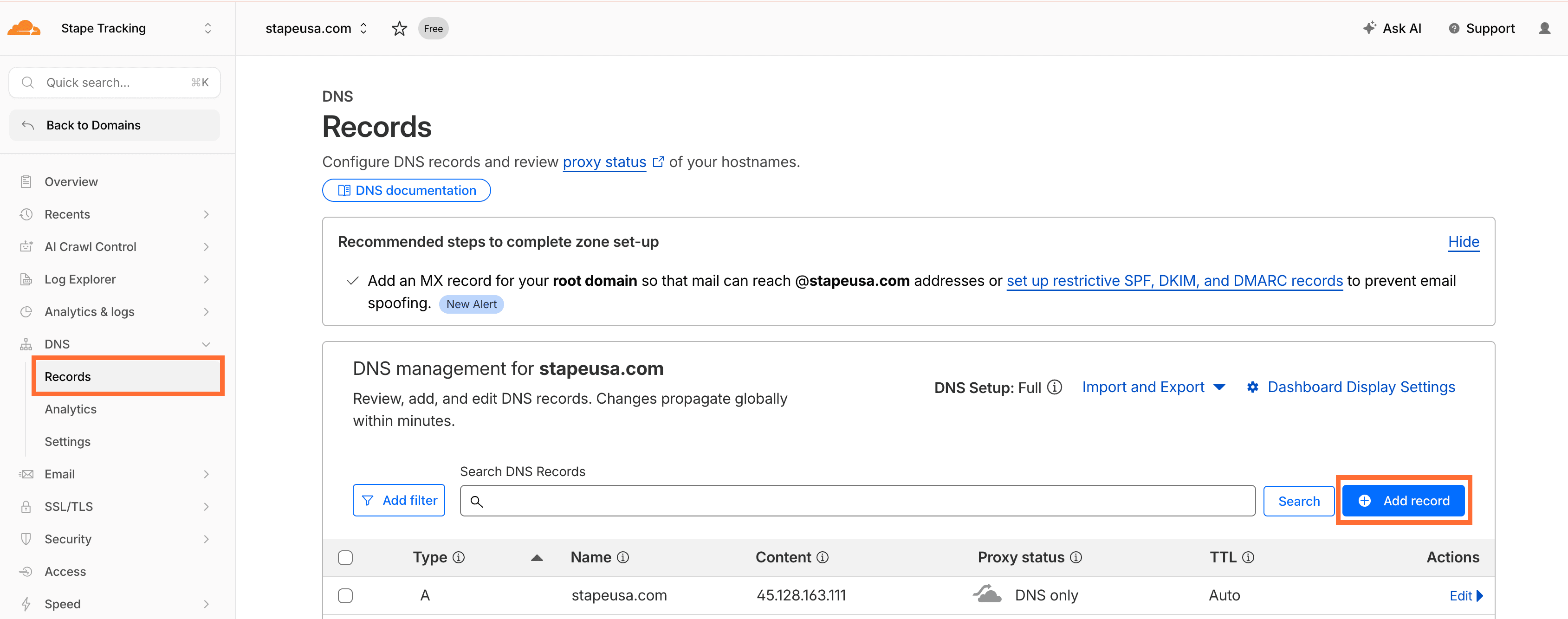This screenshot has width=1568, height=619.
Task: Open AI Crawl Control
Action: click(x=90, y=246)
